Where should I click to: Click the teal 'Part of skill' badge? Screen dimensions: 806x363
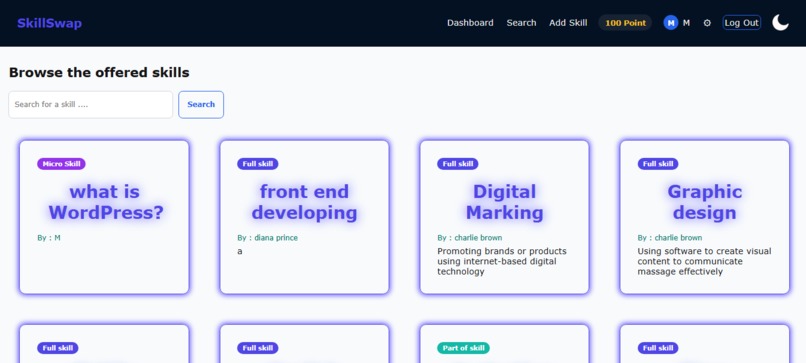(464, 348)
